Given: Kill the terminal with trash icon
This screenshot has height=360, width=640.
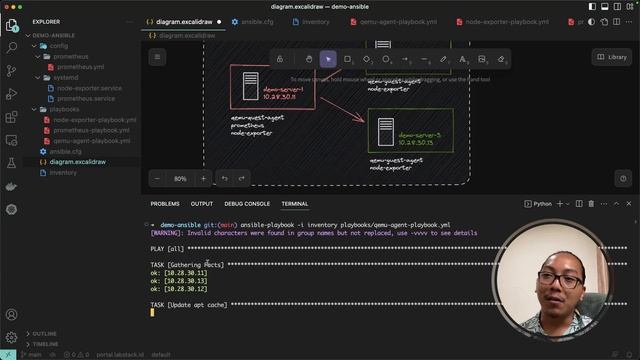Looking at the screenshot, I should 591,204.
